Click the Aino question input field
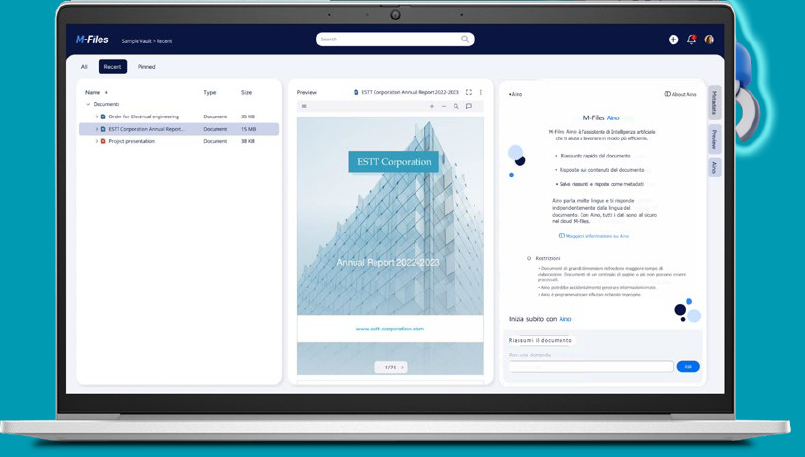 click(x=590, y=367)
